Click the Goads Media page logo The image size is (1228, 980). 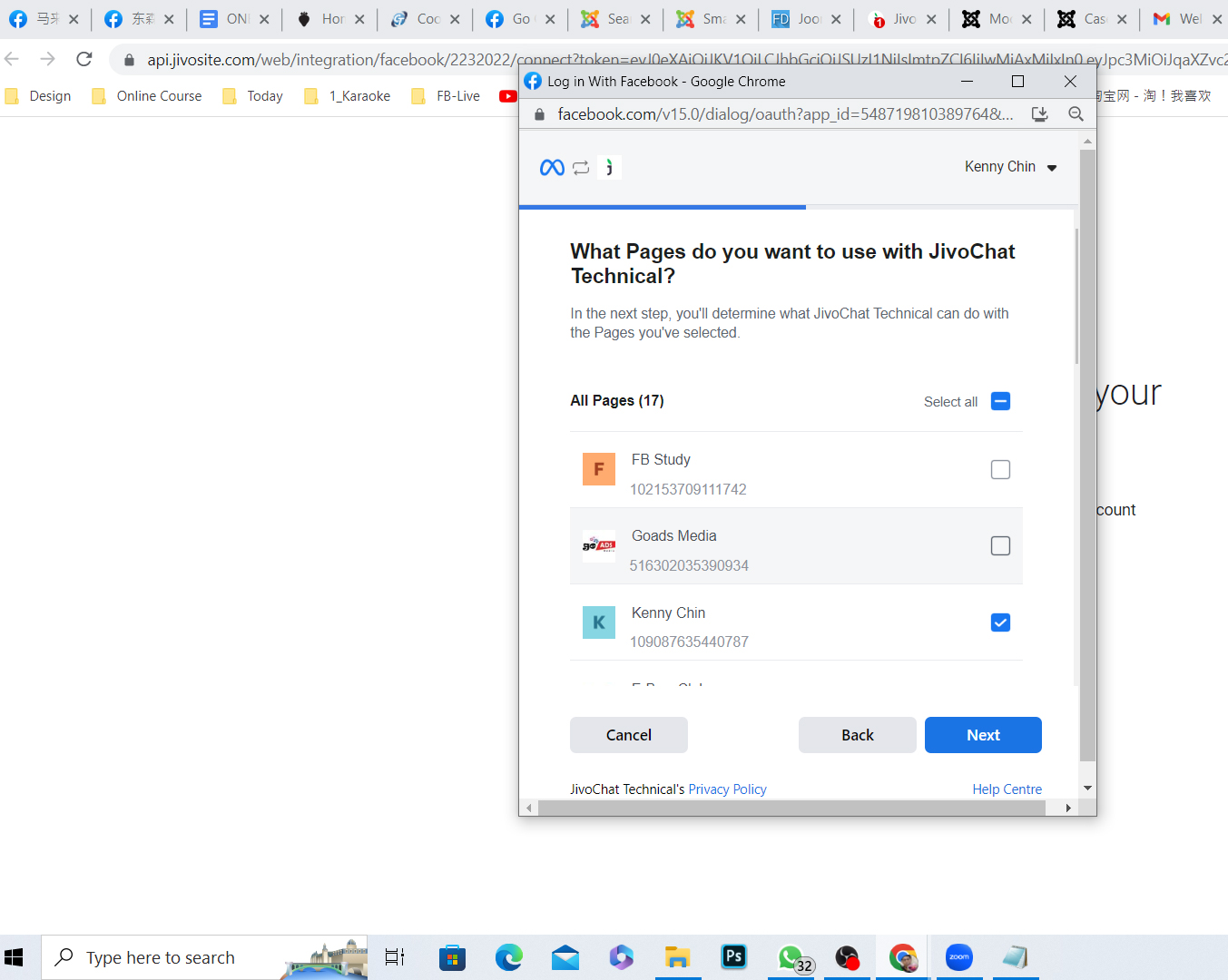[x=599, y=545]
